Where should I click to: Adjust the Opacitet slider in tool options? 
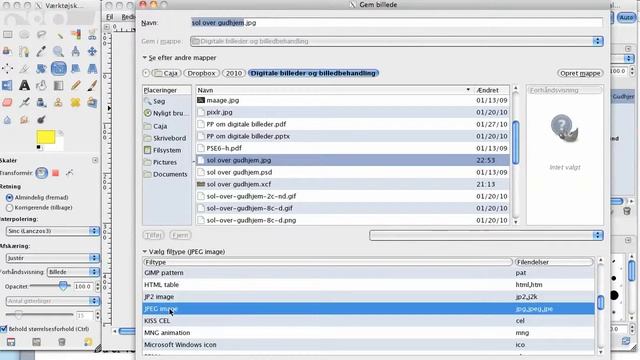click(x=50, y=287)
